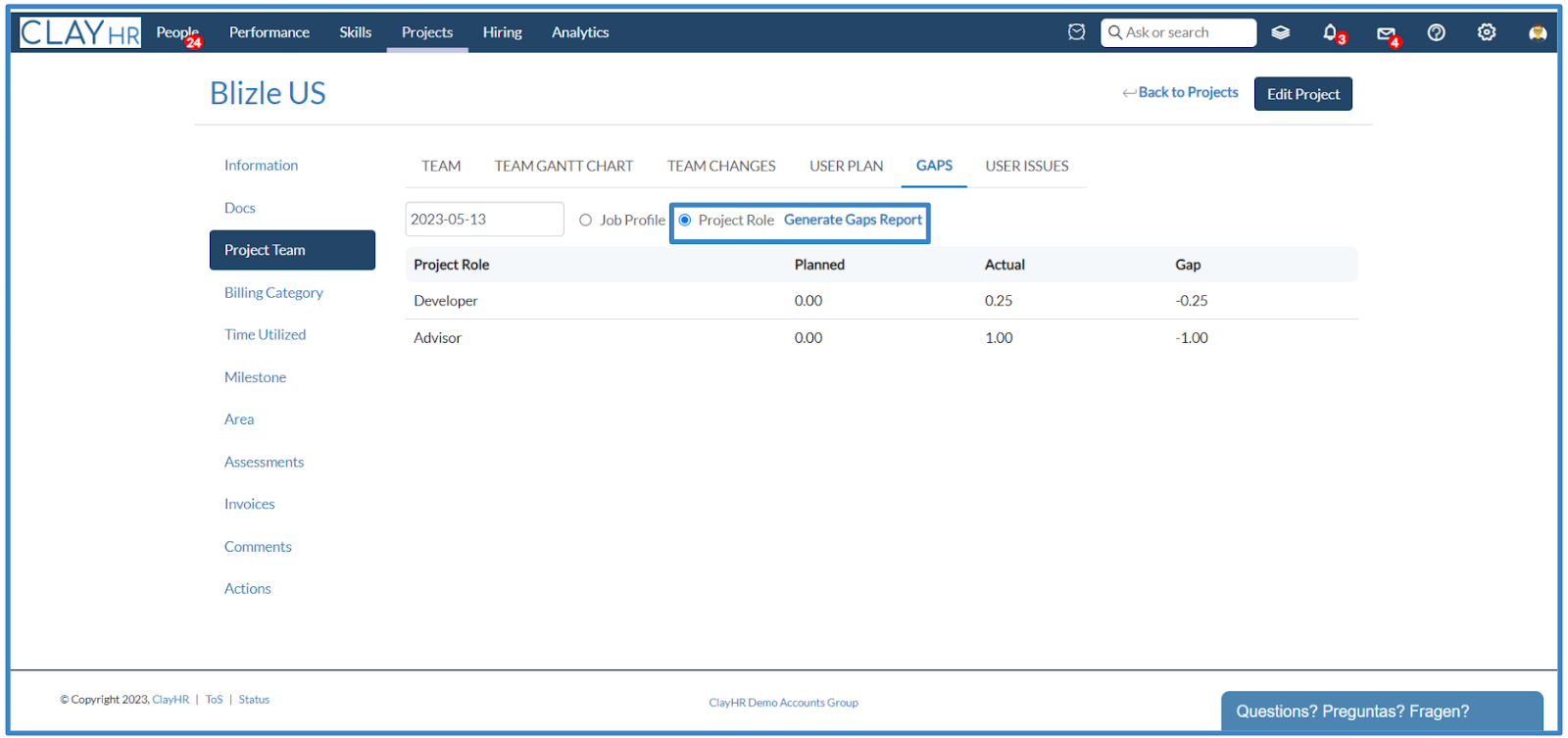The image size is (1568, 738).
Task: Click the Edit Project button
Action: click(1303, 94)
